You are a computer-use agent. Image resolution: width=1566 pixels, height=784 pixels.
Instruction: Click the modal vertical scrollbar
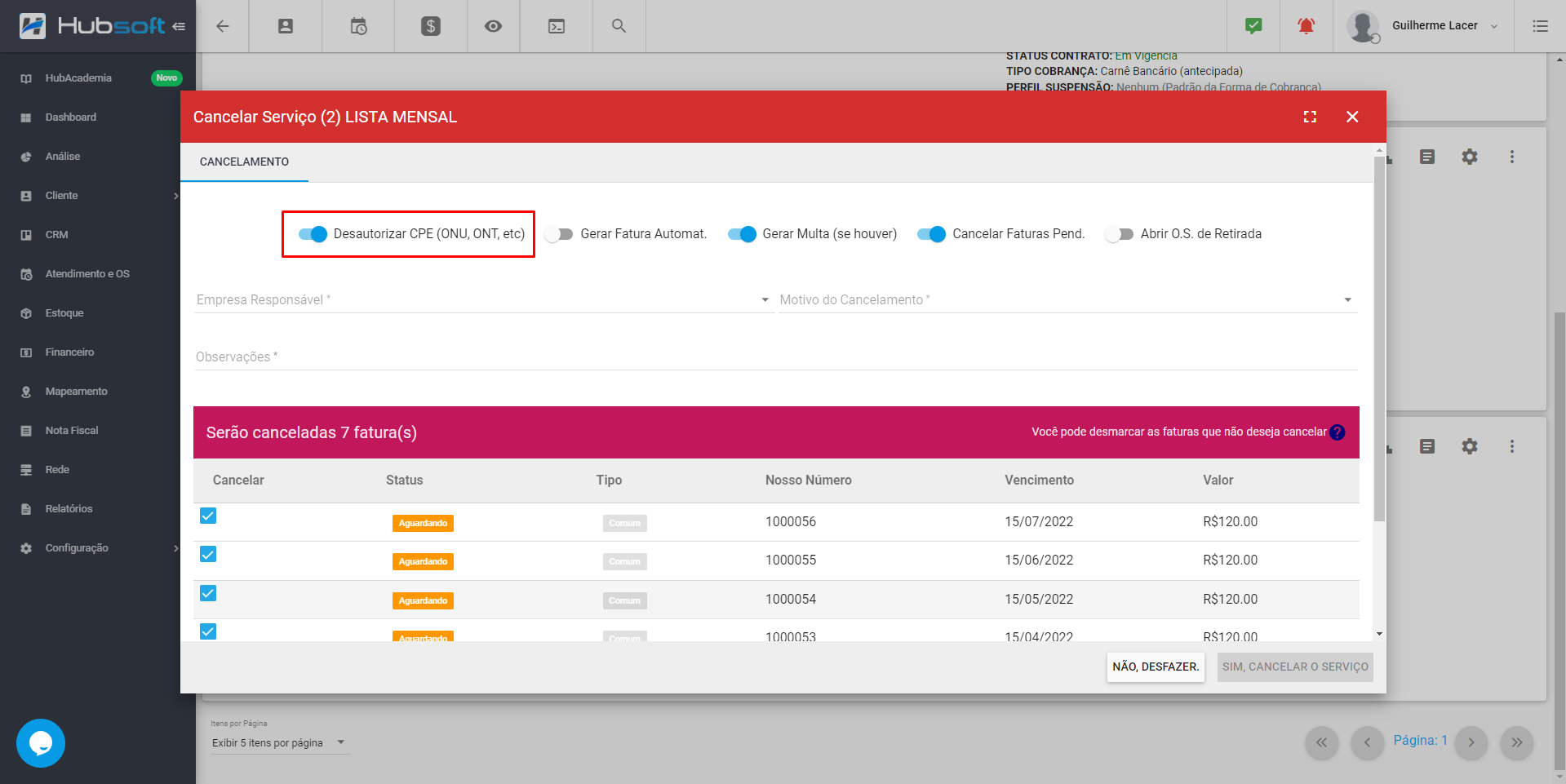(x=1379, y=339)
